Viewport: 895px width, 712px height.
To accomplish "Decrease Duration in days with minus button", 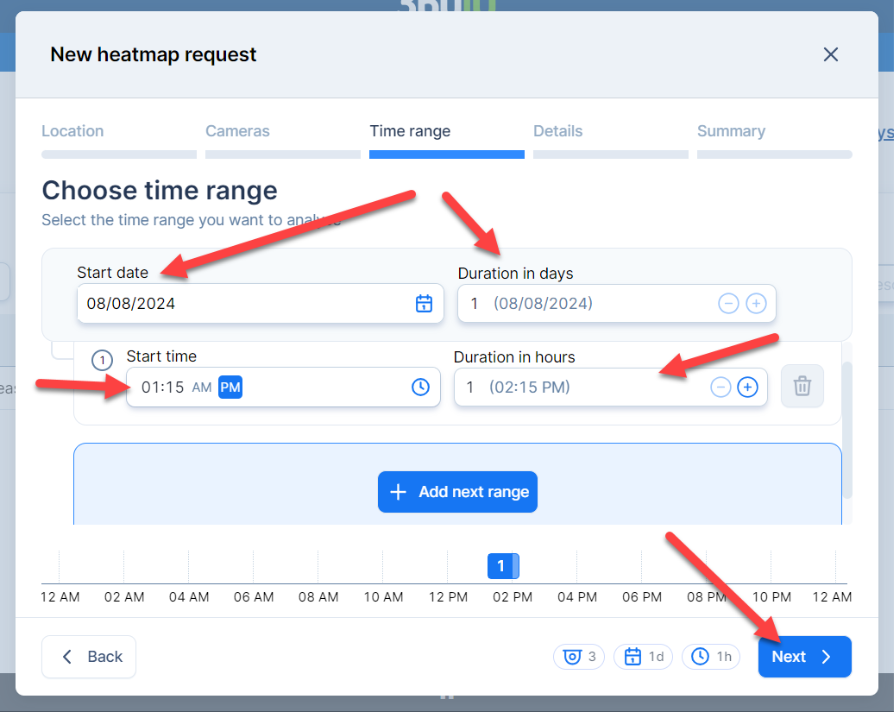I will (x=729, y=303).
